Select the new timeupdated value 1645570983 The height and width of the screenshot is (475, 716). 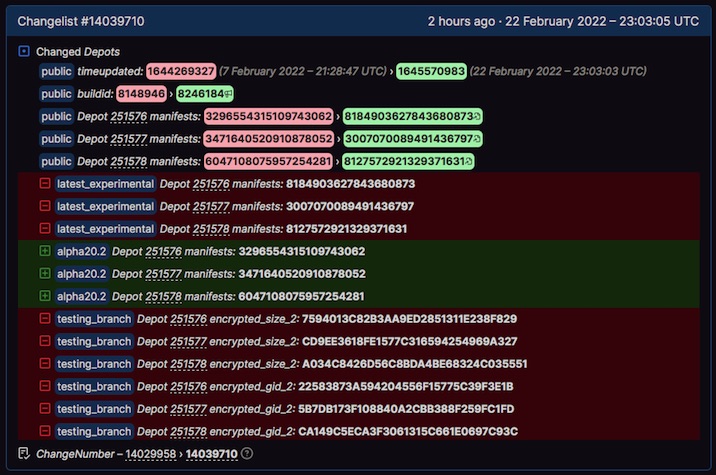(x=430, y=72)
